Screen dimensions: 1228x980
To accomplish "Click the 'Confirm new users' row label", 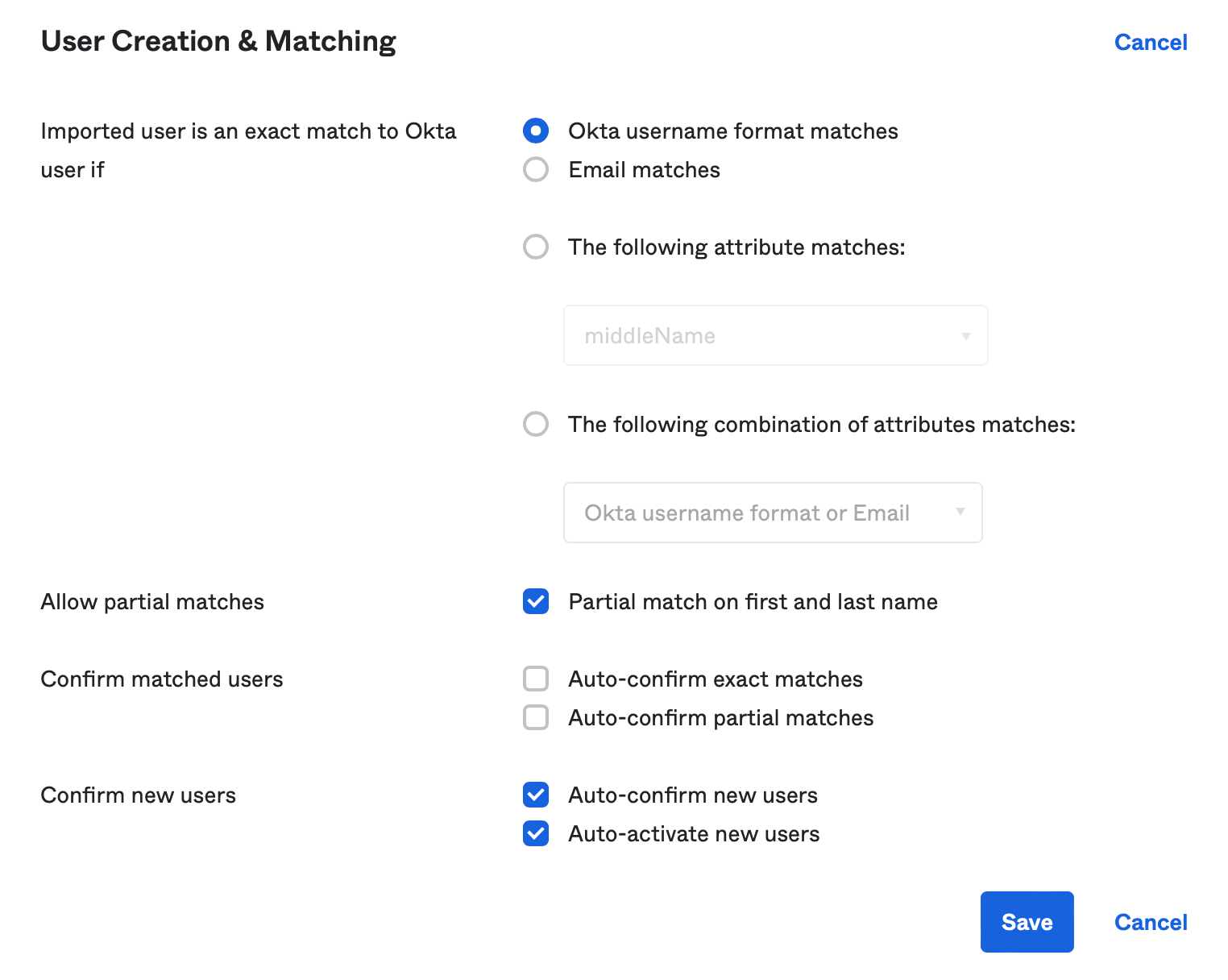I will [138, 795].
